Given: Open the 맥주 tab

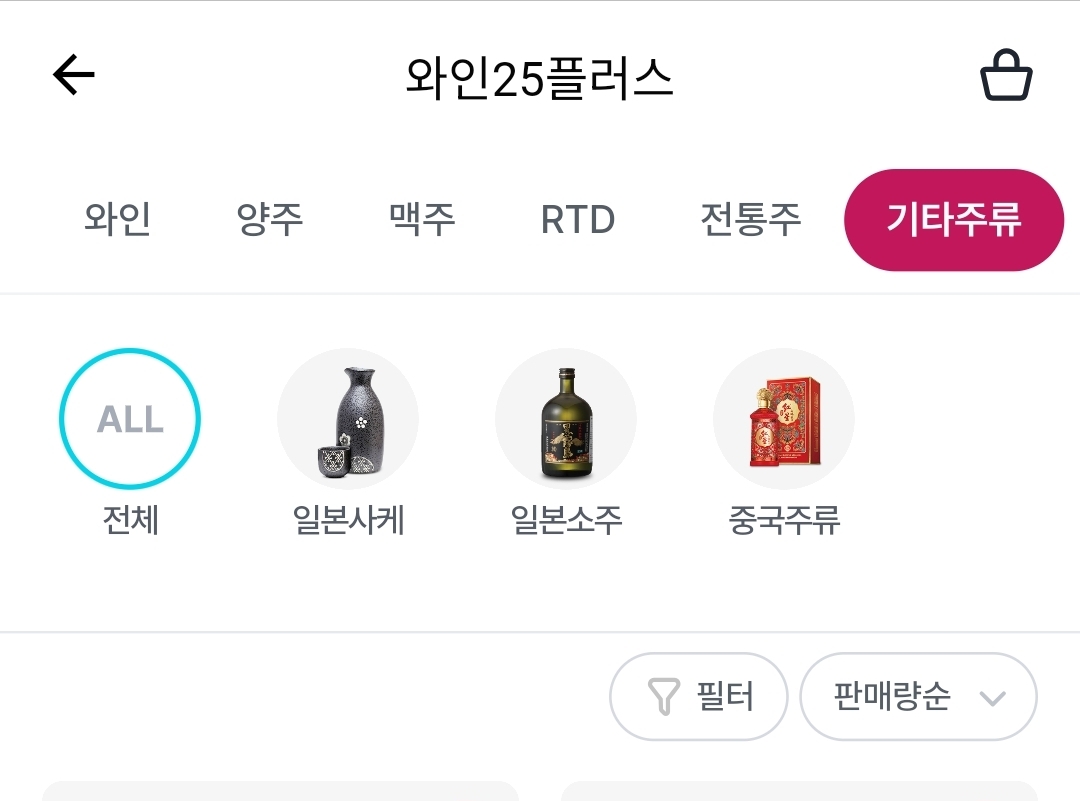Looking at the screenshot, I should click(422, 219).
